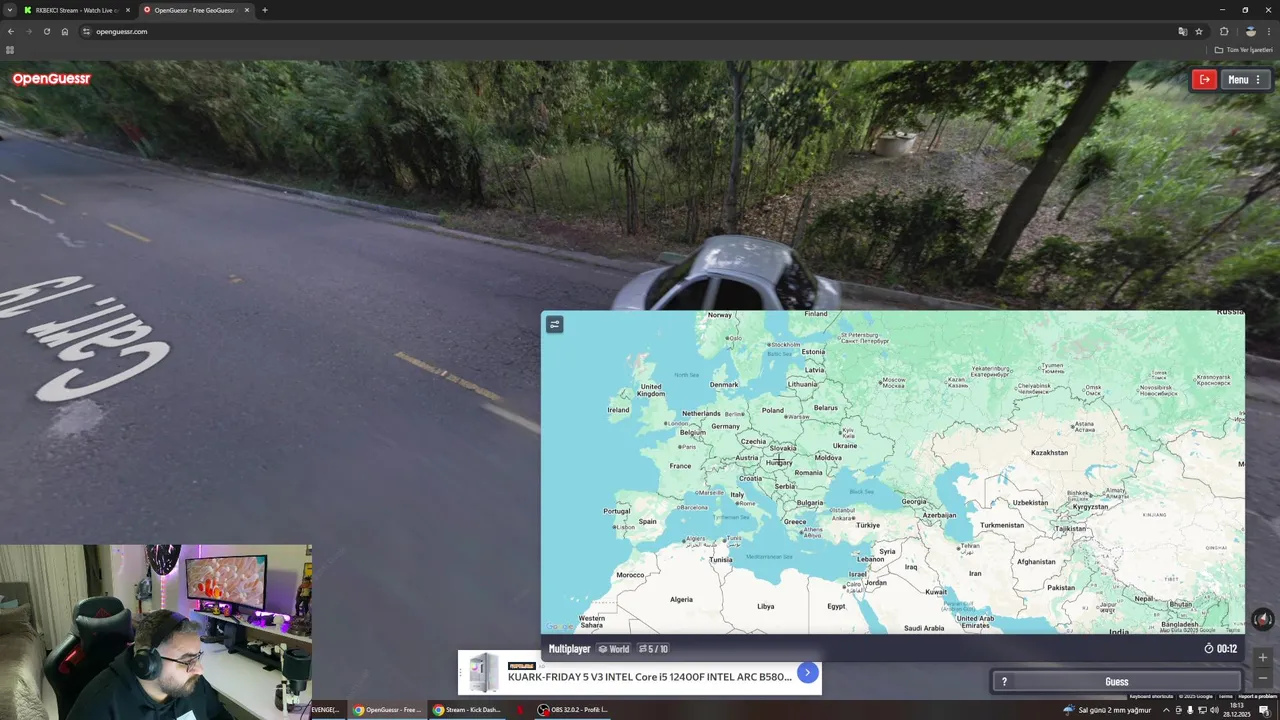This screenshot has width=1280, height=720.
Task: Open Report a problem link on map
Action: (x=1258, y=696)
